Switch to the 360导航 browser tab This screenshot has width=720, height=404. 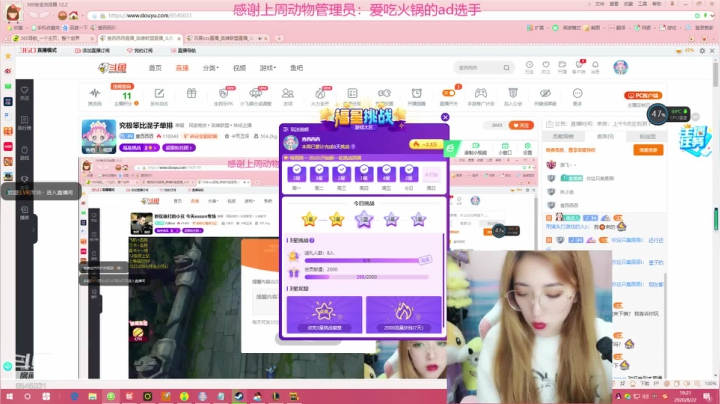tap(53, 38)
